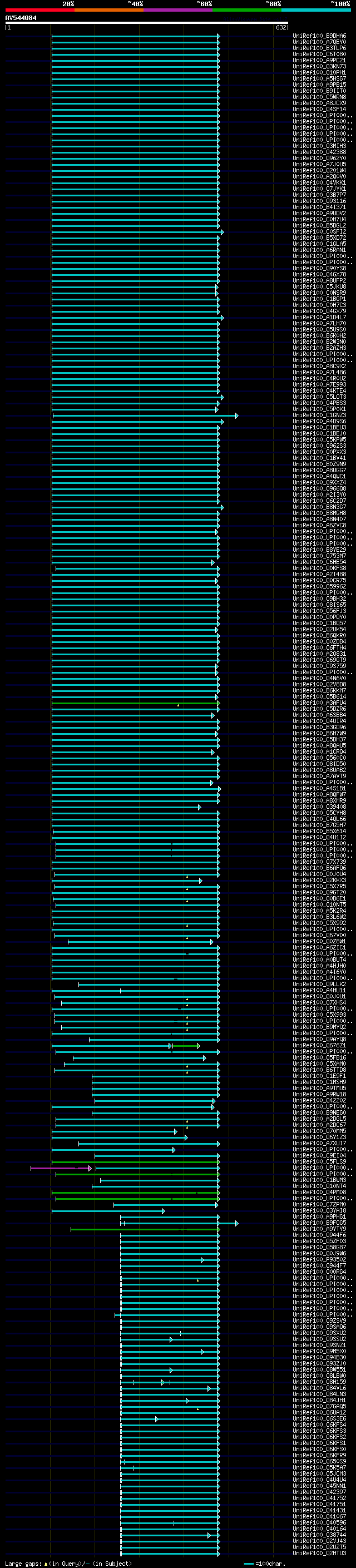Click the white query sequence bar
This screenshot has height=1568, width=356.
pos(147,23)
